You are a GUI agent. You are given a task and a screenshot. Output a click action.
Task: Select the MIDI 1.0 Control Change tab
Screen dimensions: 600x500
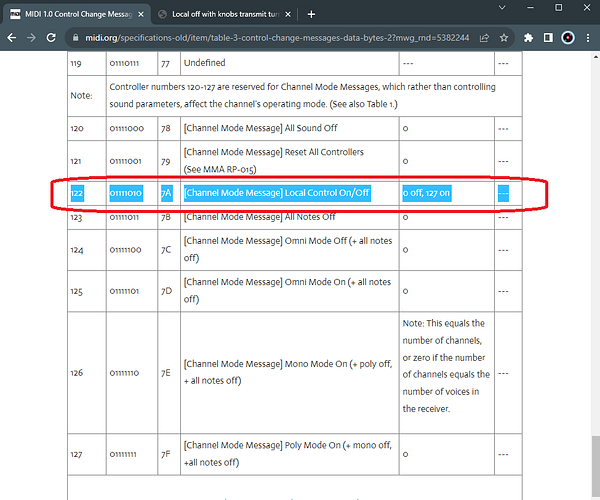pos(78,14)
